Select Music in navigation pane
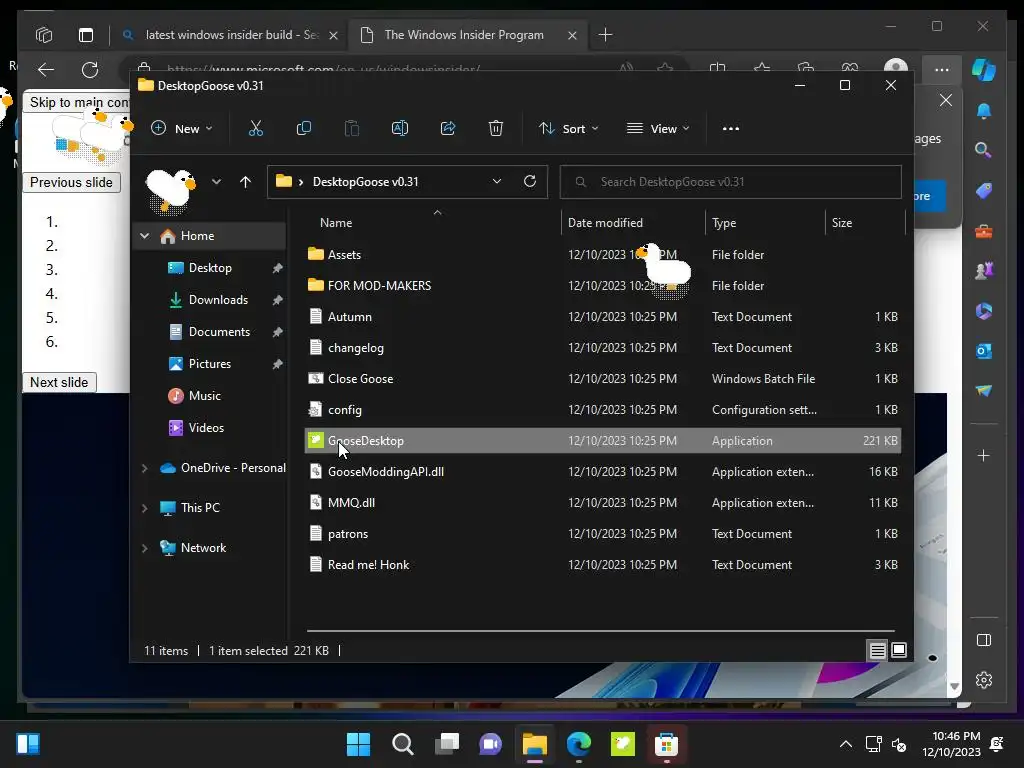Viewport: 1024px width, 768px height. click(x=204, y=396)
